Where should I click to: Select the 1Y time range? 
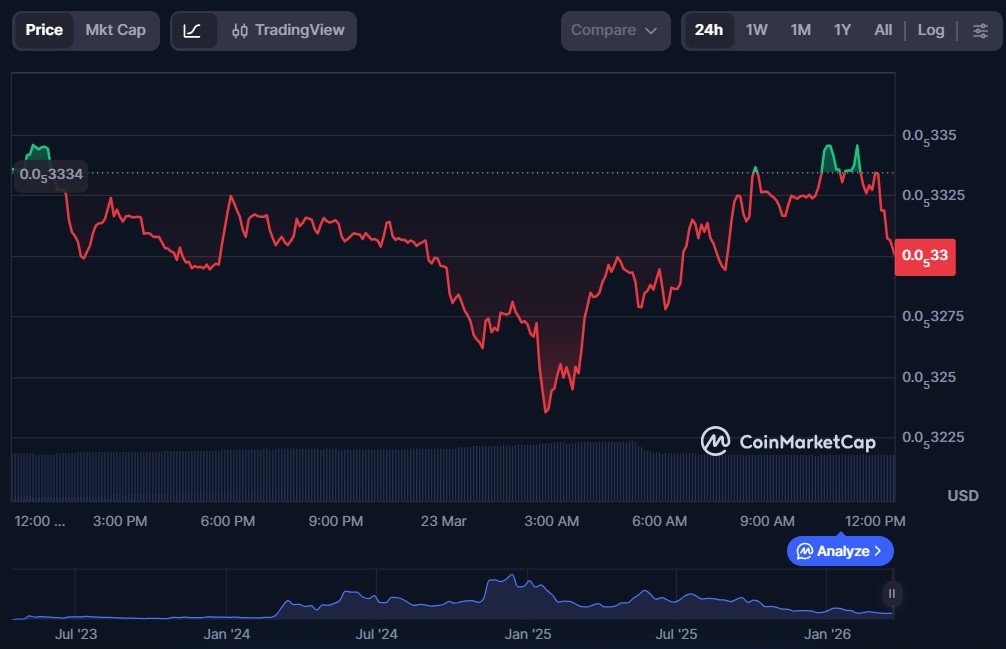(842, 30)
